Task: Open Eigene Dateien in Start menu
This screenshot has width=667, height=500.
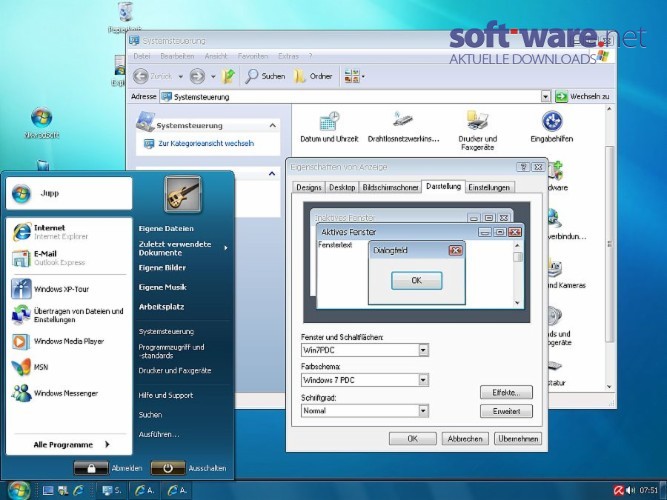Action: coord(166,229)
